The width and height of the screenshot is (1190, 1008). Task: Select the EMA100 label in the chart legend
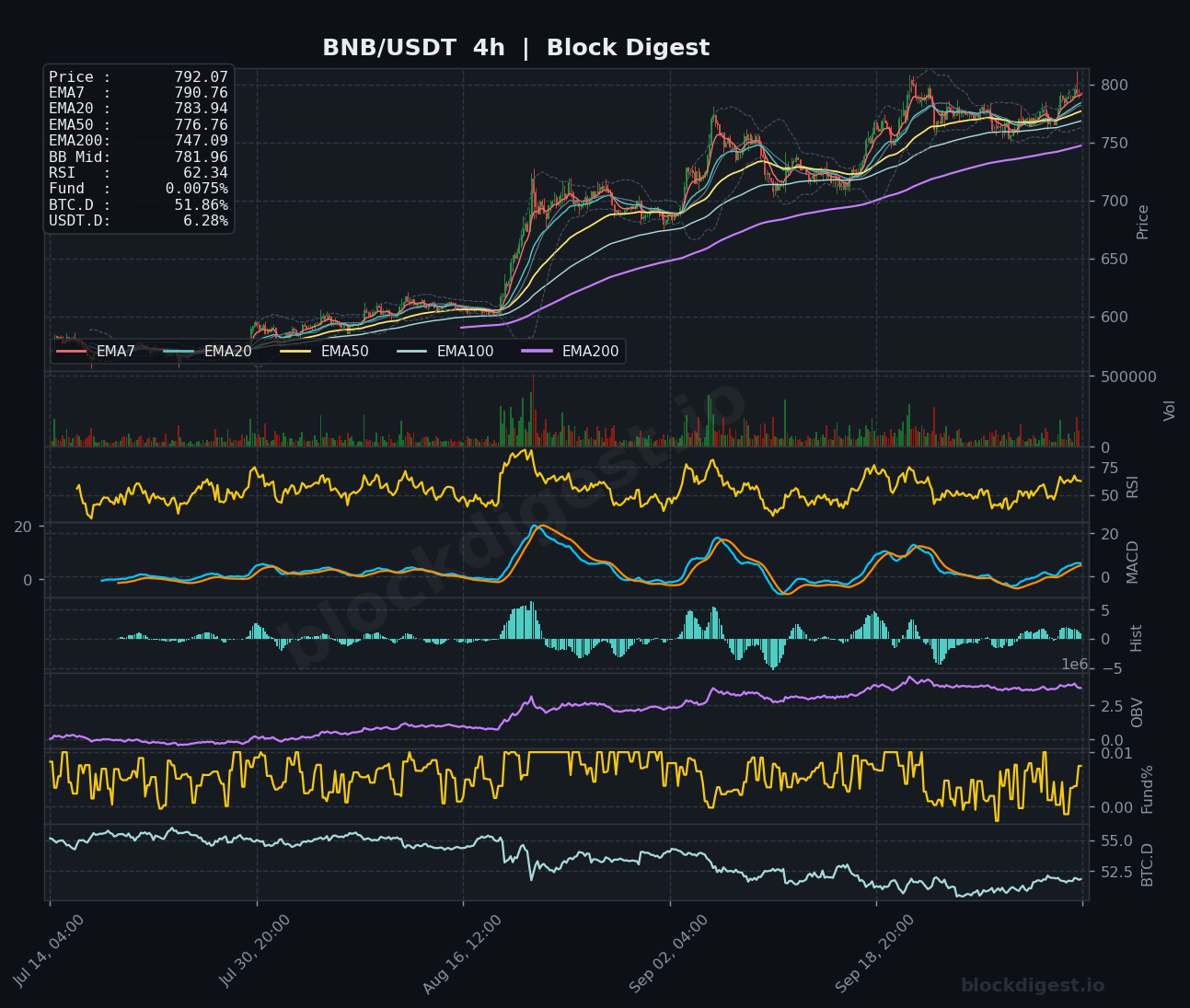pyautogui.click(x=465, y=352)
